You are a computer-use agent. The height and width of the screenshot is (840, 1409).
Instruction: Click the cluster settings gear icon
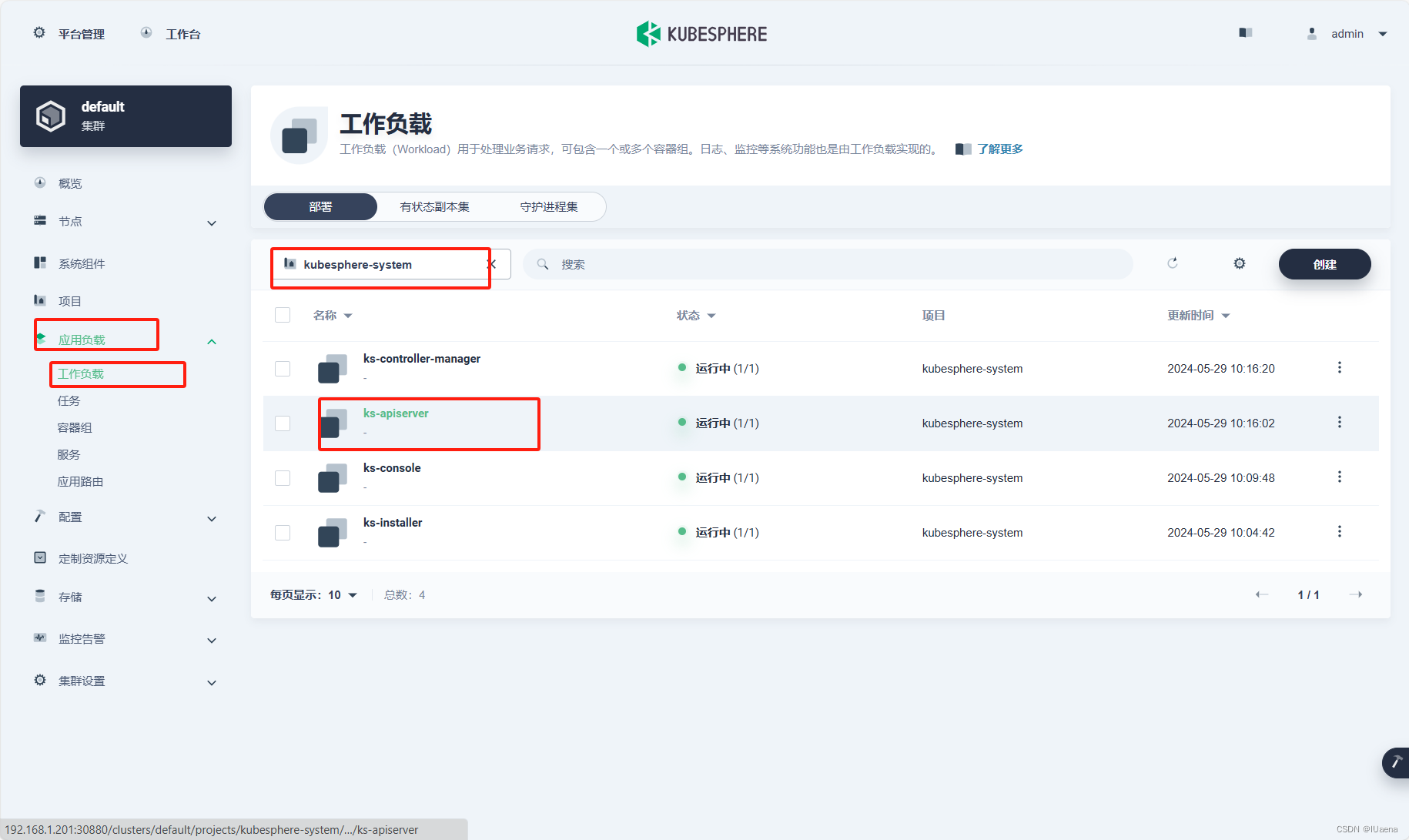click(x=40, y=680)
